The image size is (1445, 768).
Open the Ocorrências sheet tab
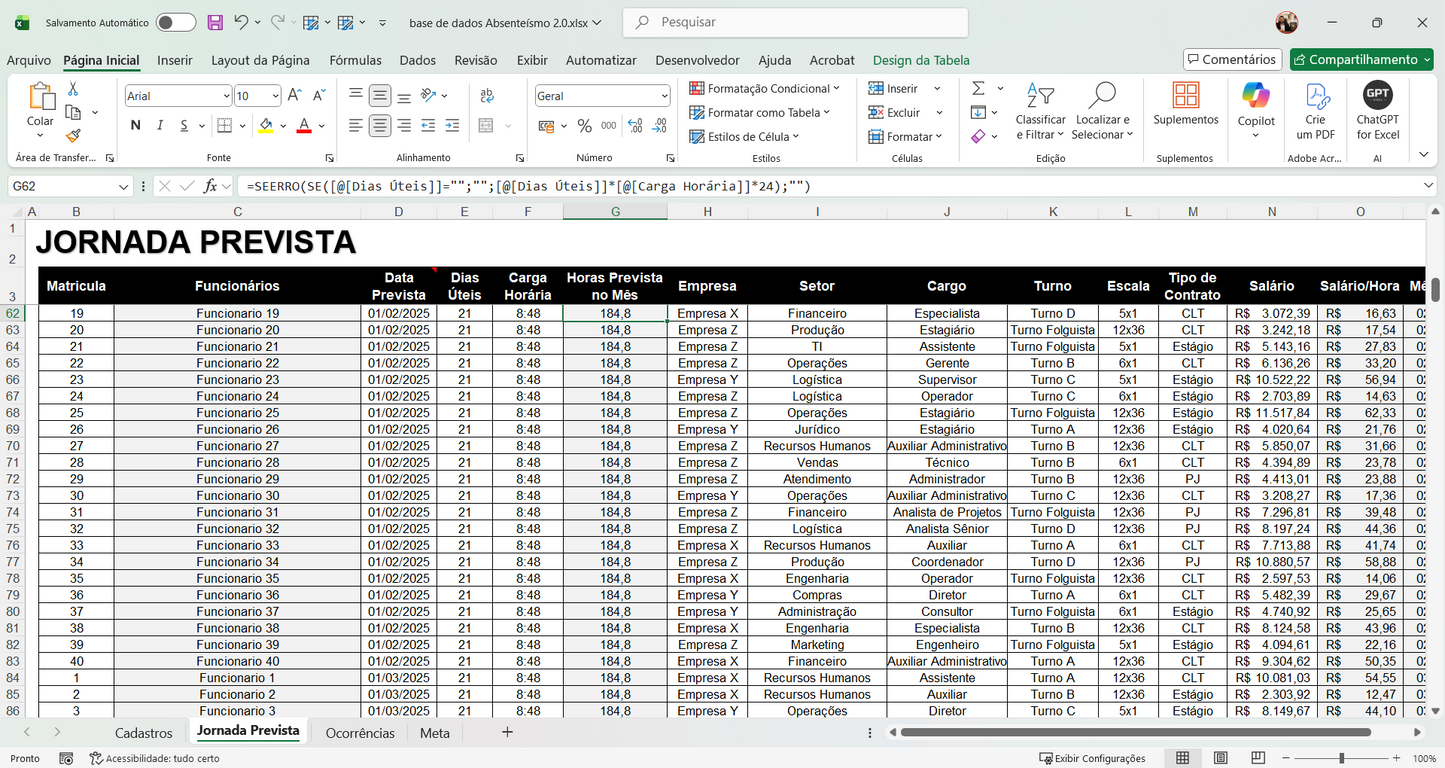360,732
